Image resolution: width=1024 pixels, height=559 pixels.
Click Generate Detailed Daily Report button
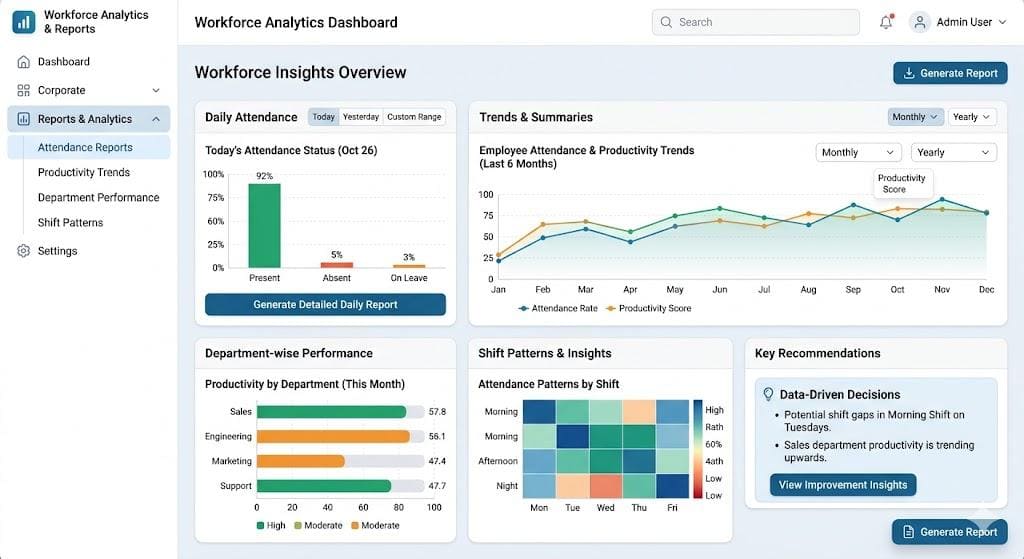[x=325, y=304]
